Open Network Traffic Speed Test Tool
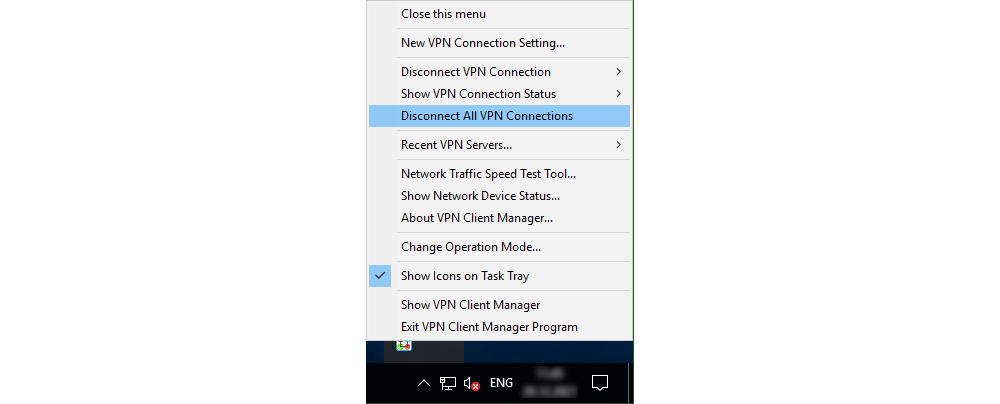 488,174
